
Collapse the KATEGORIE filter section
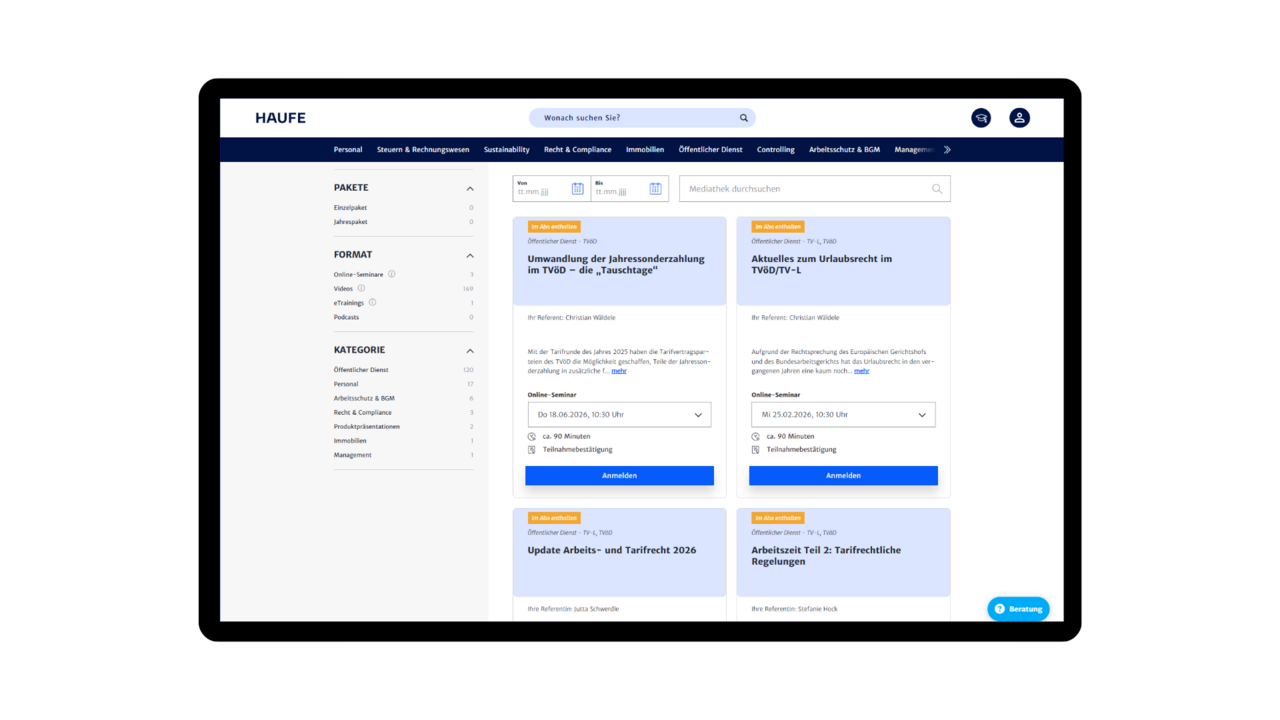(470, 351)
